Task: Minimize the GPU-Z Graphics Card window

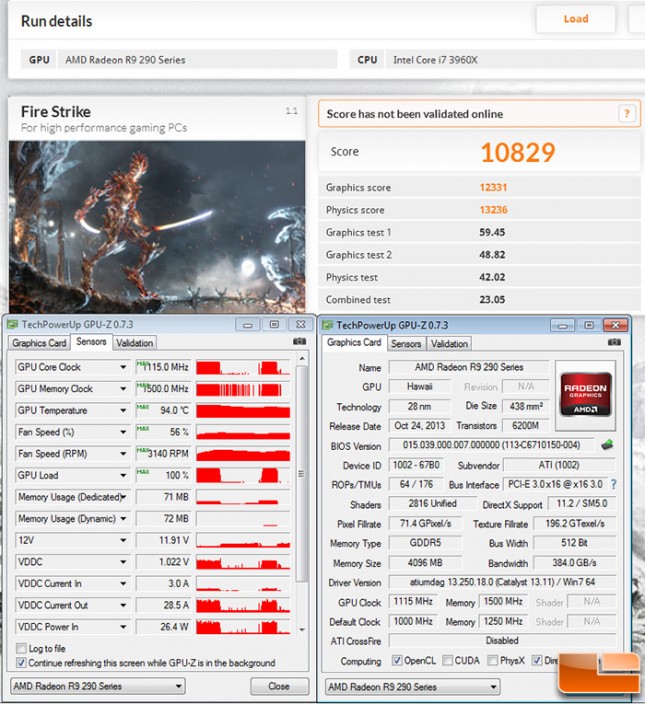Action: (x=563, y=325)
